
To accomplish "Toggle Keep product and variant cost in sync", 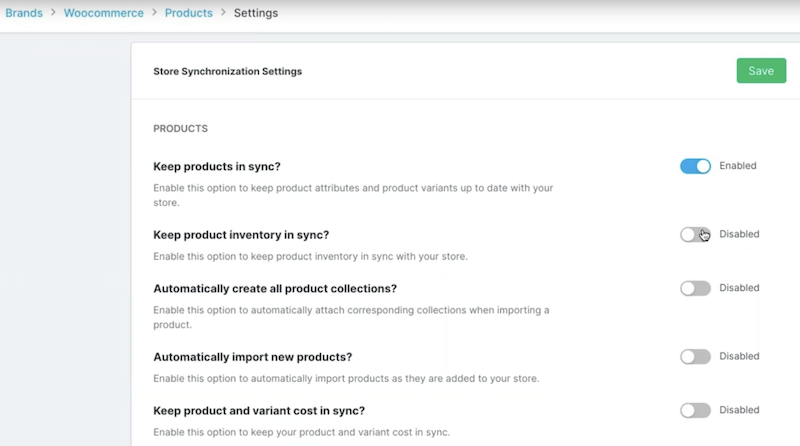I will 695,410.
